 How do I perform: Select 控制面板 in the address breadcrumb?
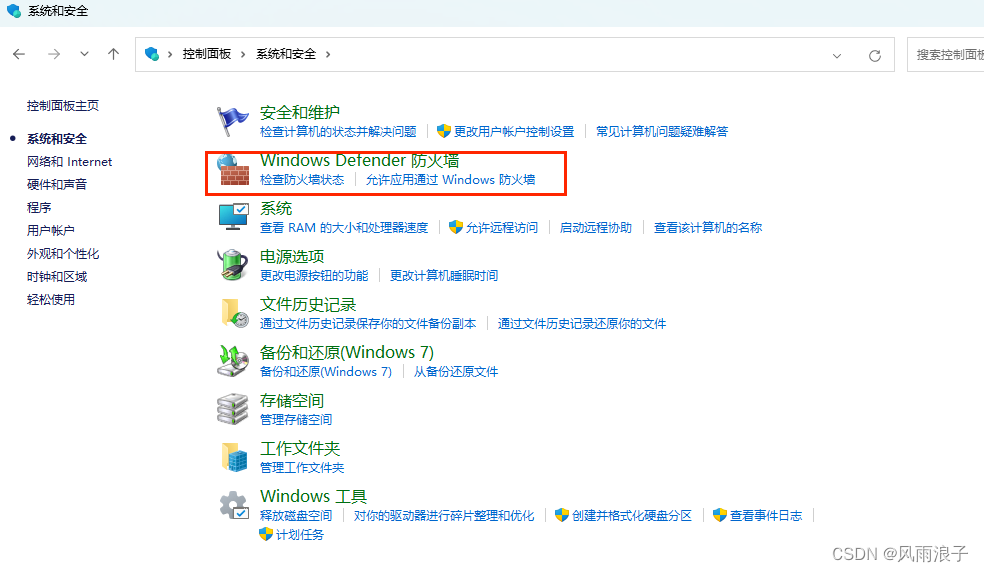pos(206,54)
